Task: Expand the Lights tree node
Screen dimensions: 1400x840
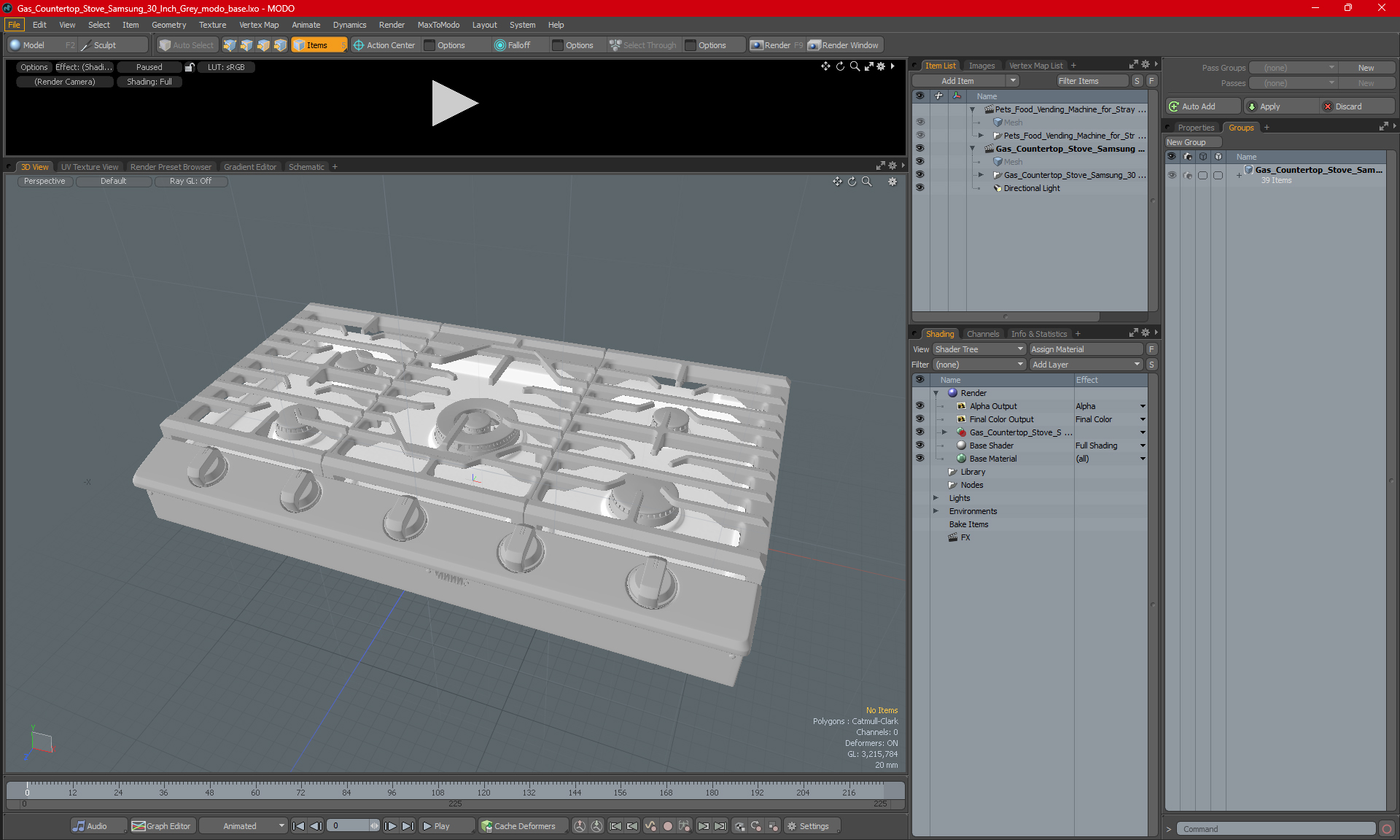Action: pyautogui.click(x=936, y=498)
